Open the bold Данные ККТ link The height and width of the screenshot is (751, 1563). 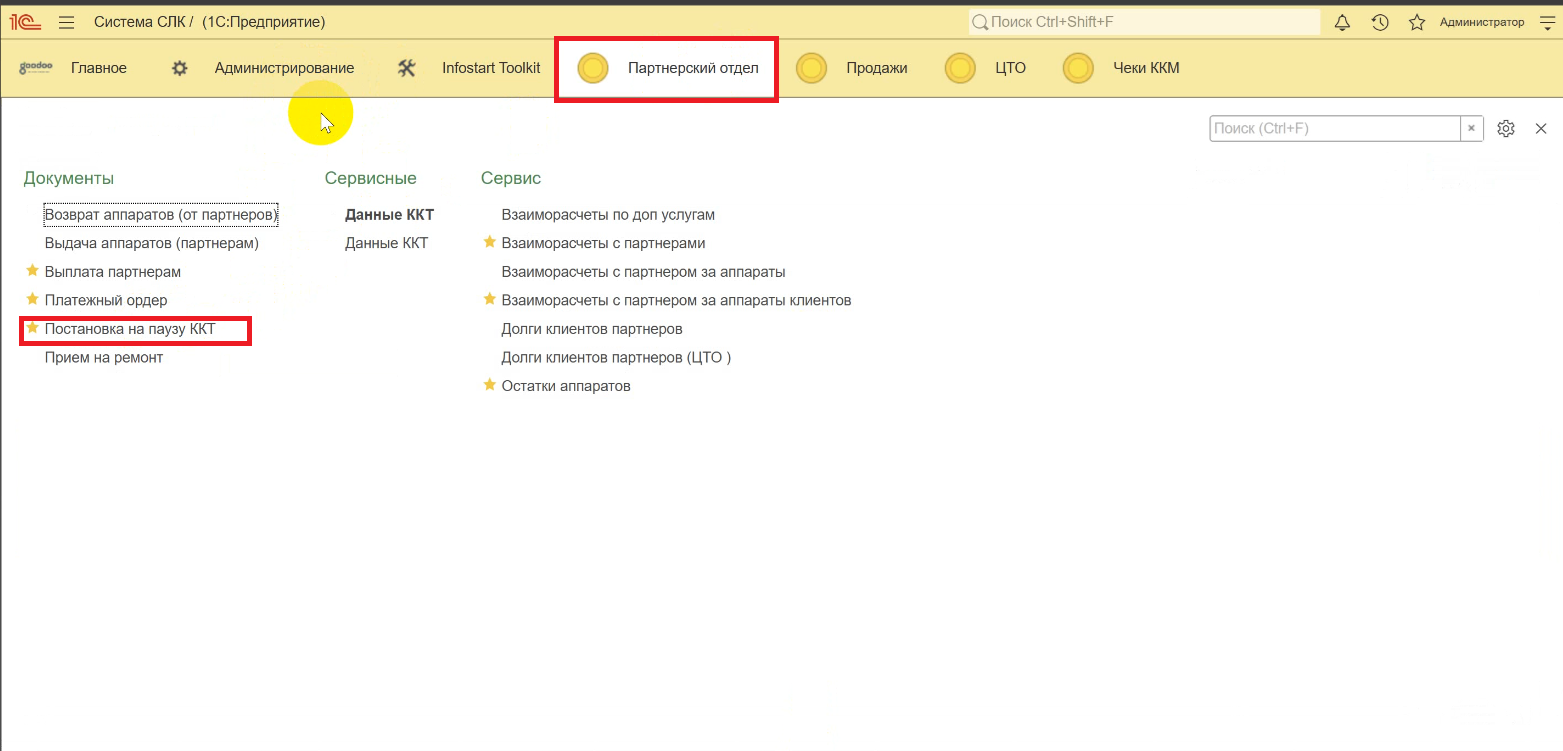coord(390,215)
